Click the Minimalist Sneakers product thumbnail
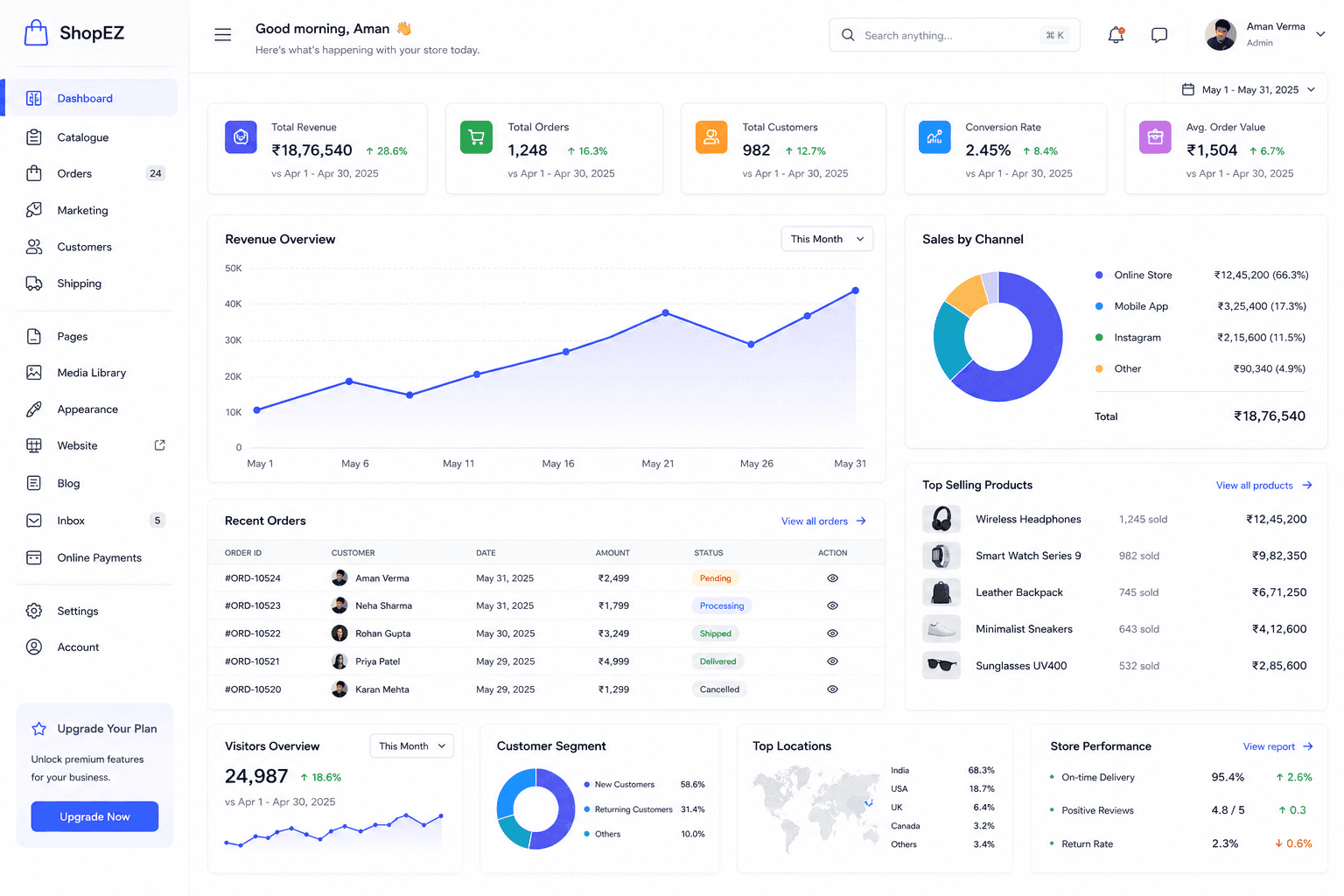 point(941,629)
